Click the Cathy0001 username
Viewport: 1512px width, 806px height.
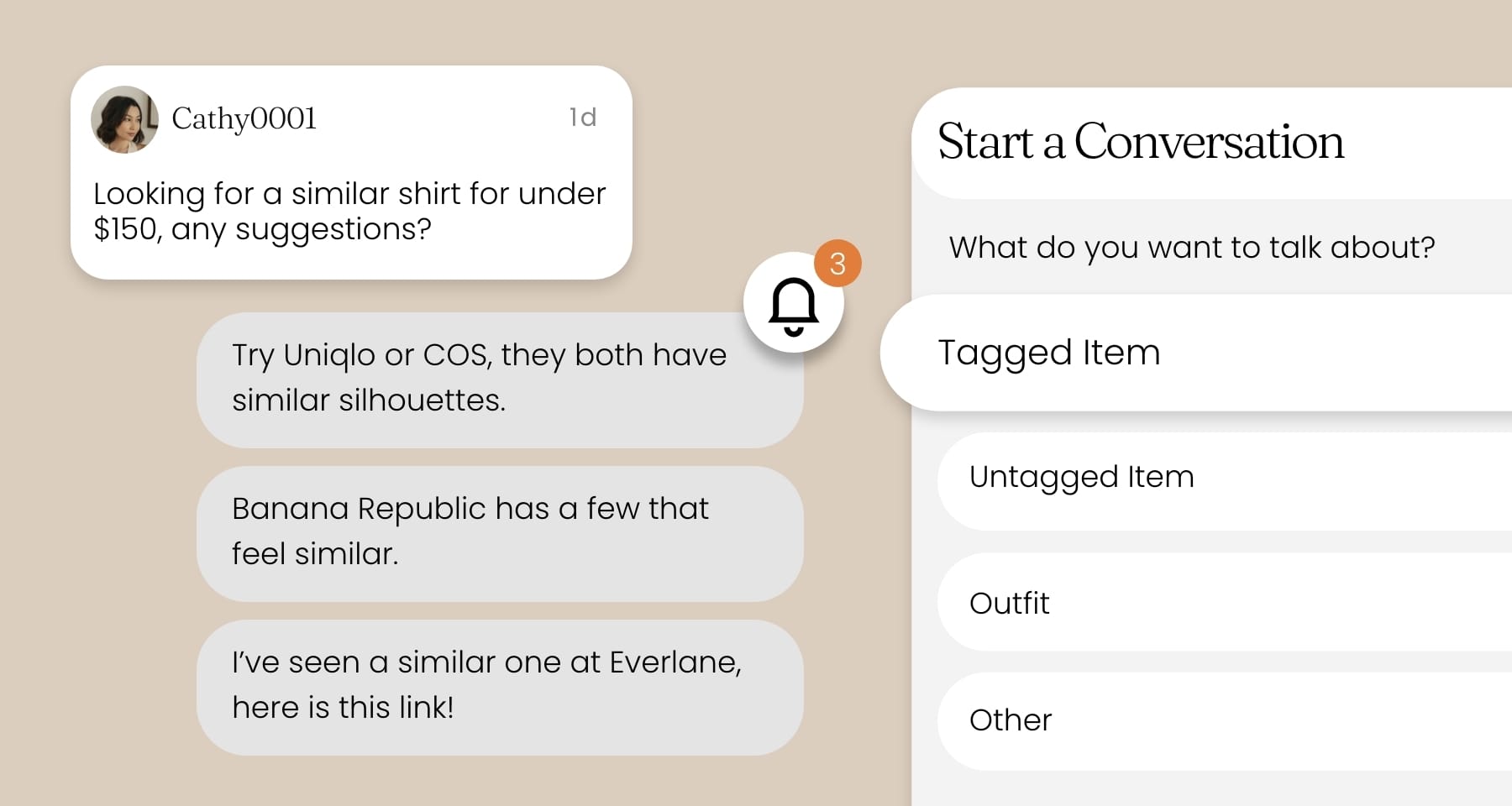click(244, 119)
